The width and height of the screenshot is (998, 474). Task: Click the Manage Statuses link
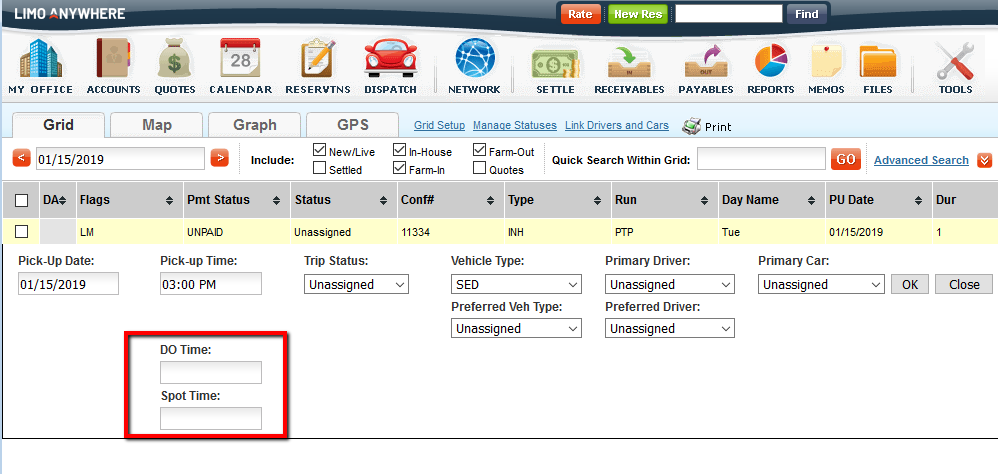(514, 126)
